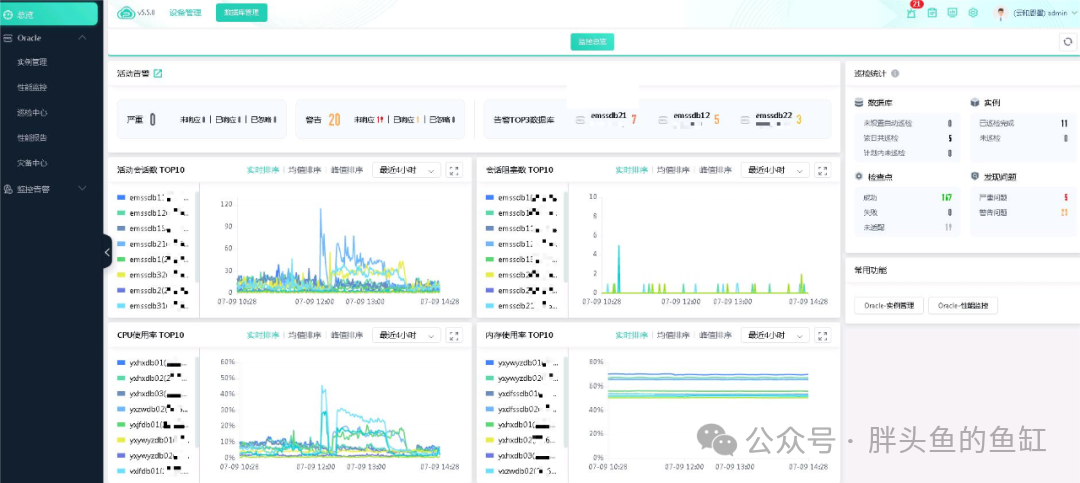
Task: Open 最近4小时 dropdown in 会话阻塞数 chart
Action: tap(775, 170)
